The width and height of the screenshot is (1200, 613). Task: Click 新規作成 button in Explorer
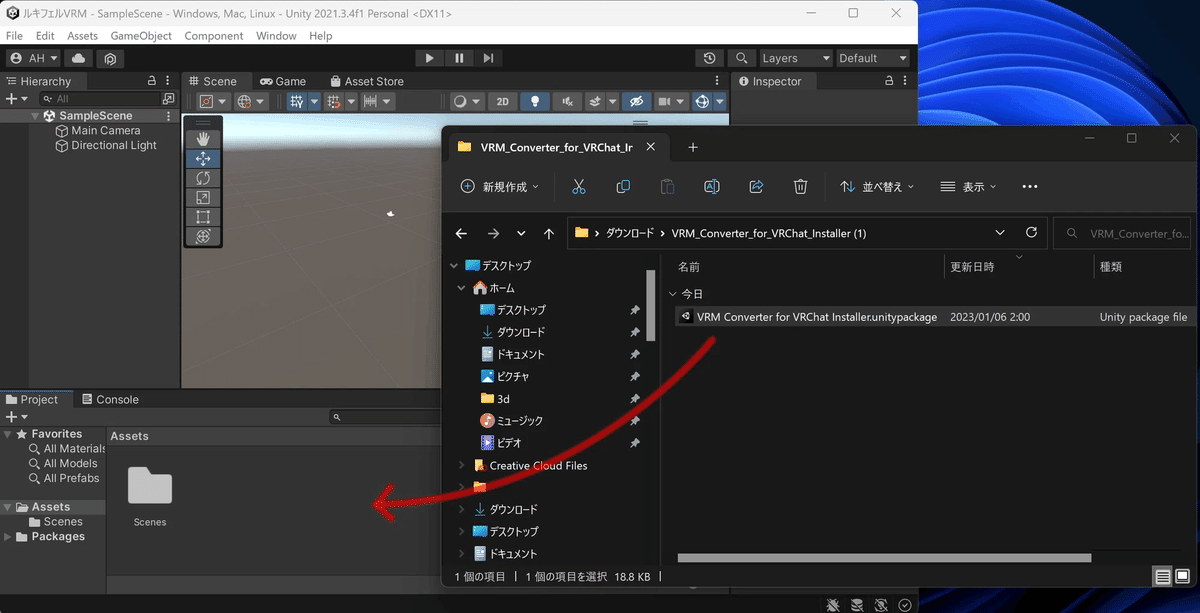click(x=499, y=187)
